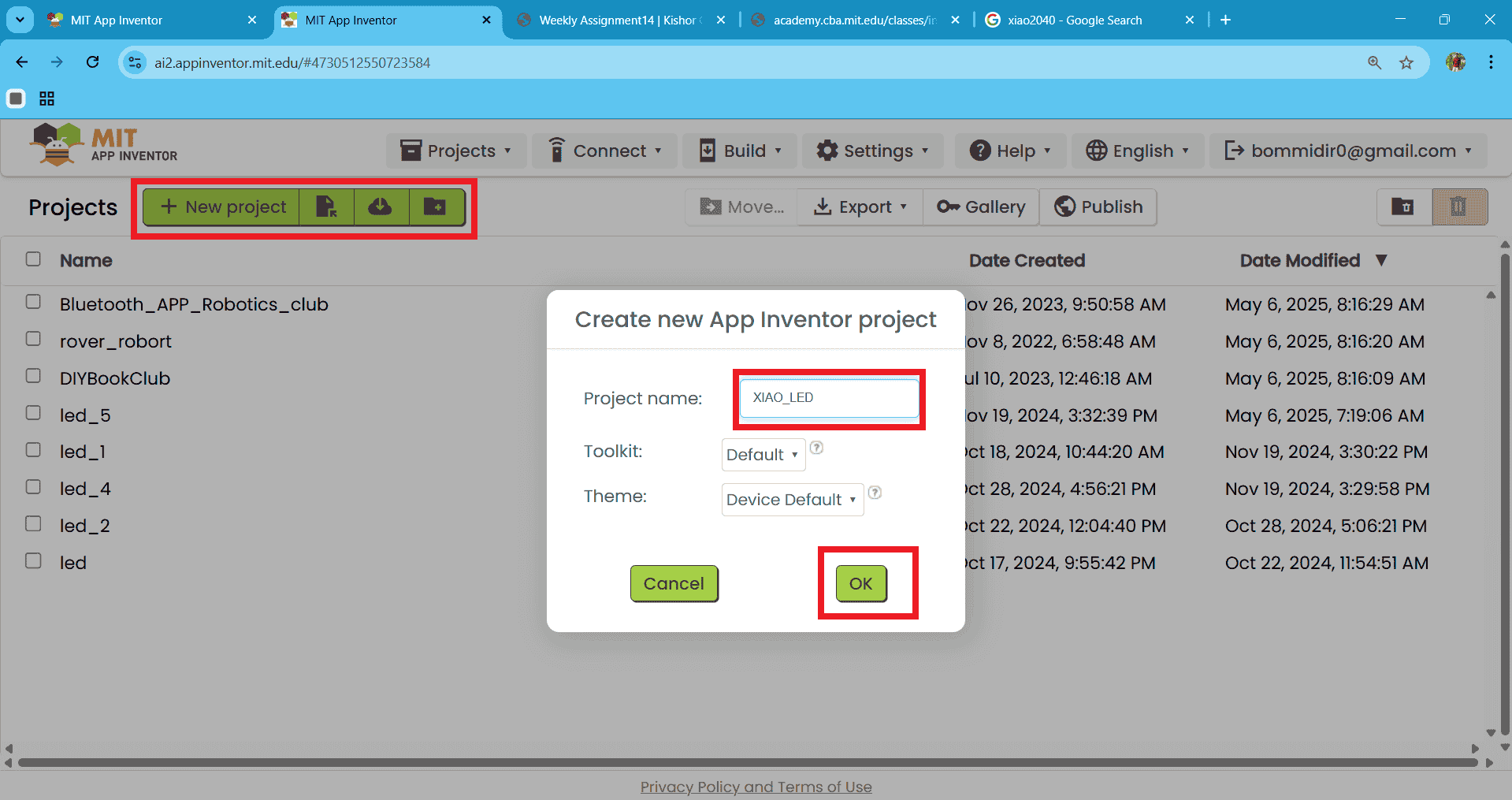Click the Move... button
This screenshot has height=800, width=1512.
(742, 207)
